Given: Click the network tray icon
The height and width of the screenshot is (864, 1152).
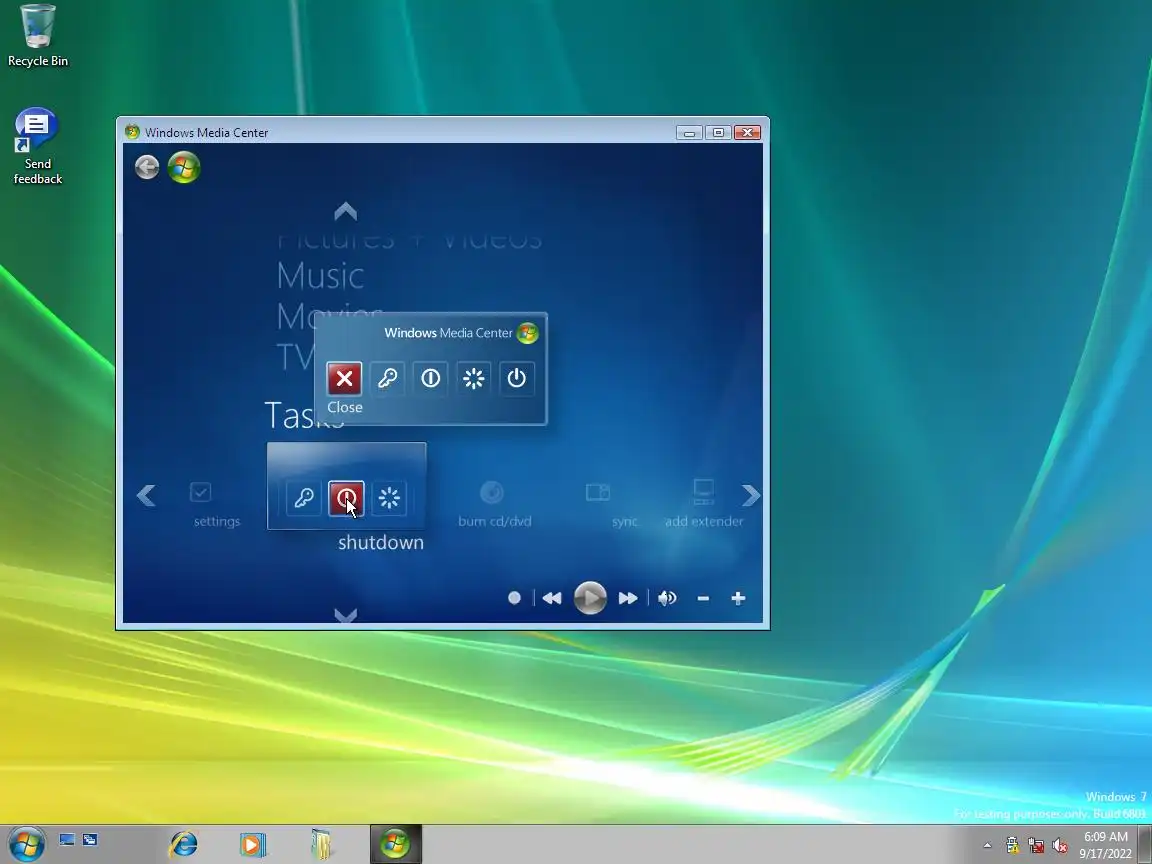Looking at the screenshot, I should 1036,846.
